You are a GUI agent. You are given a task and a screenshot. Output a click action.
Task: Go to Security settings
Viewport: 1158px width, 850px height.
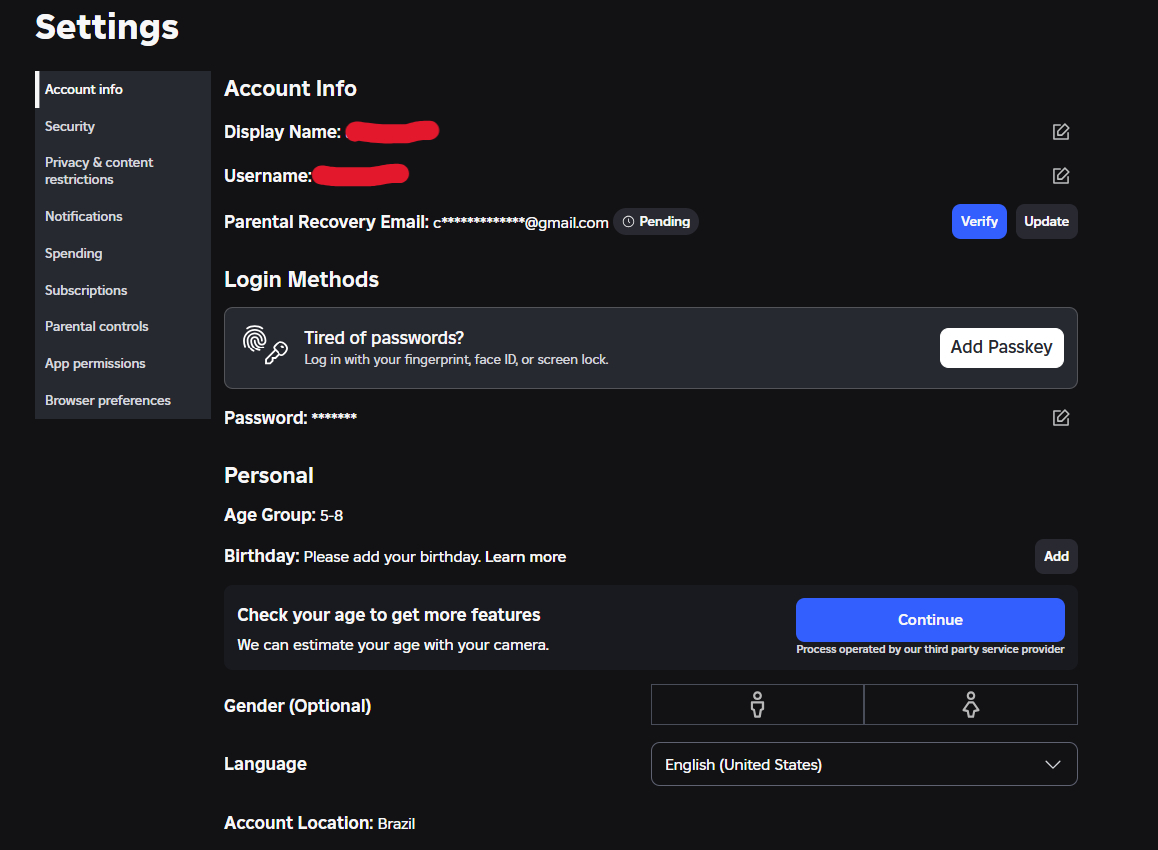123,126
